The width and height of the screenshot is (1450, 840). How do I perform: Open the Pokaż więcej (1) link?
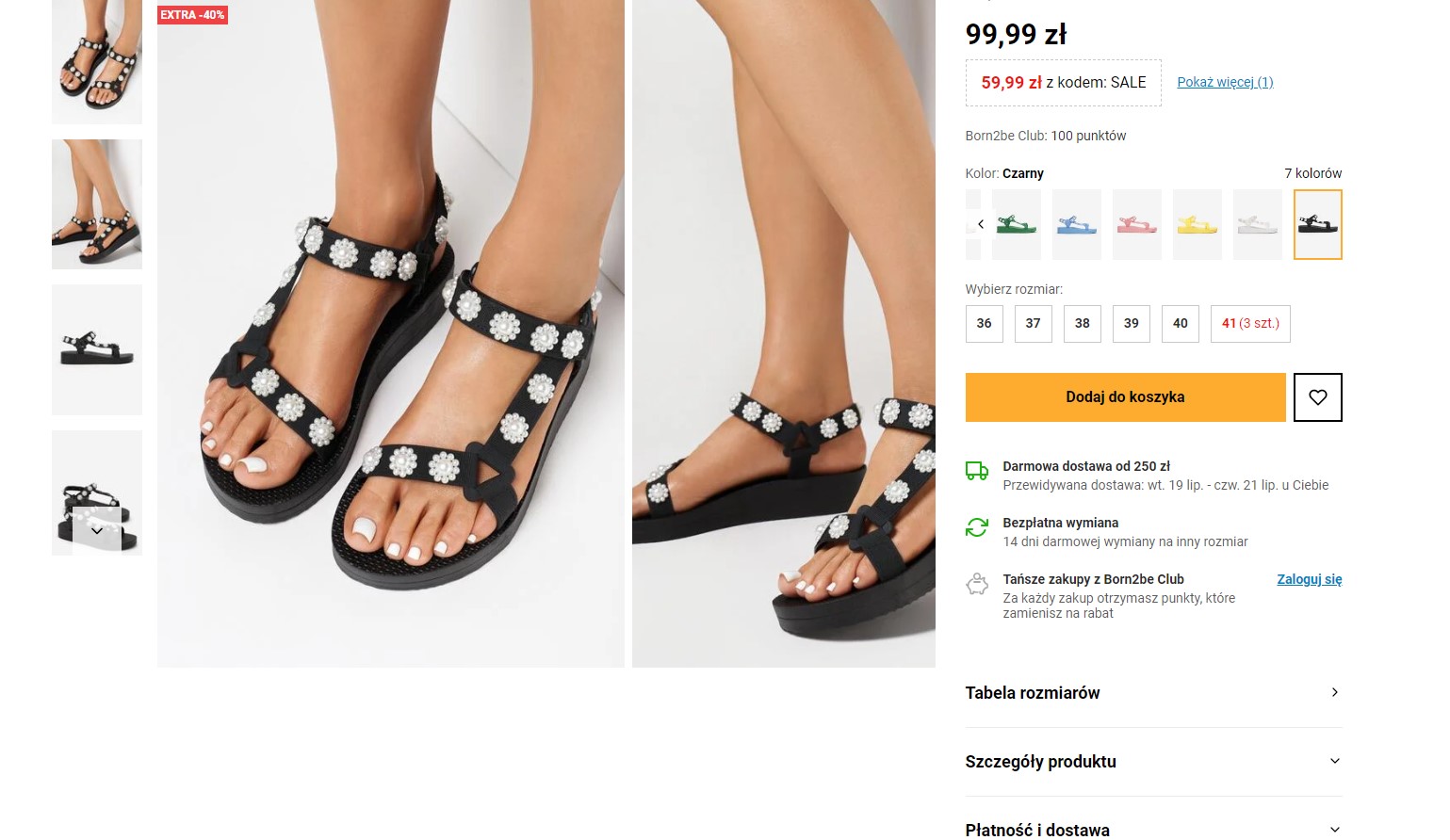tap(1225, 82)
